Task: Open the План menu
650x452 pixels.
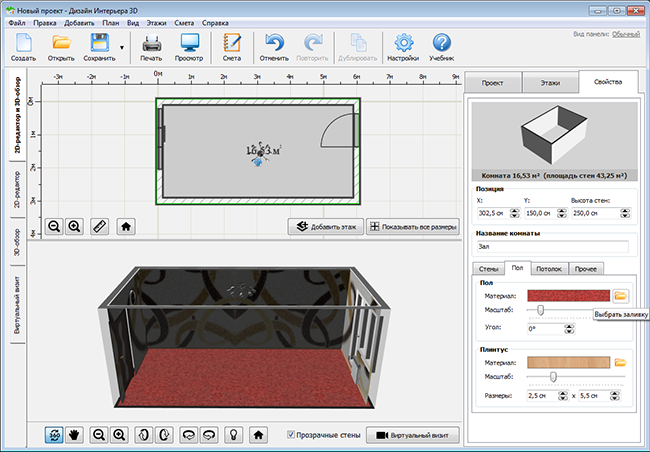Action: 111,23
